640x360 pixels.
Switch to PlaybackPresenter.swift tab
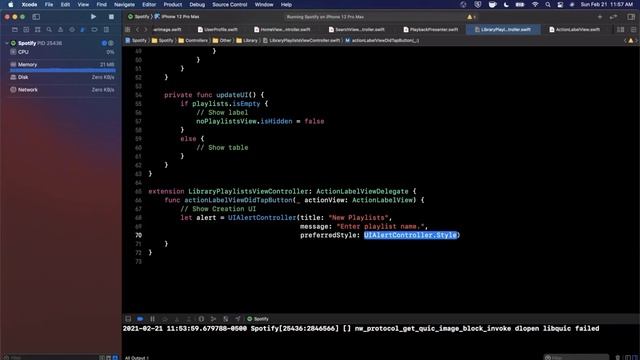431,29
